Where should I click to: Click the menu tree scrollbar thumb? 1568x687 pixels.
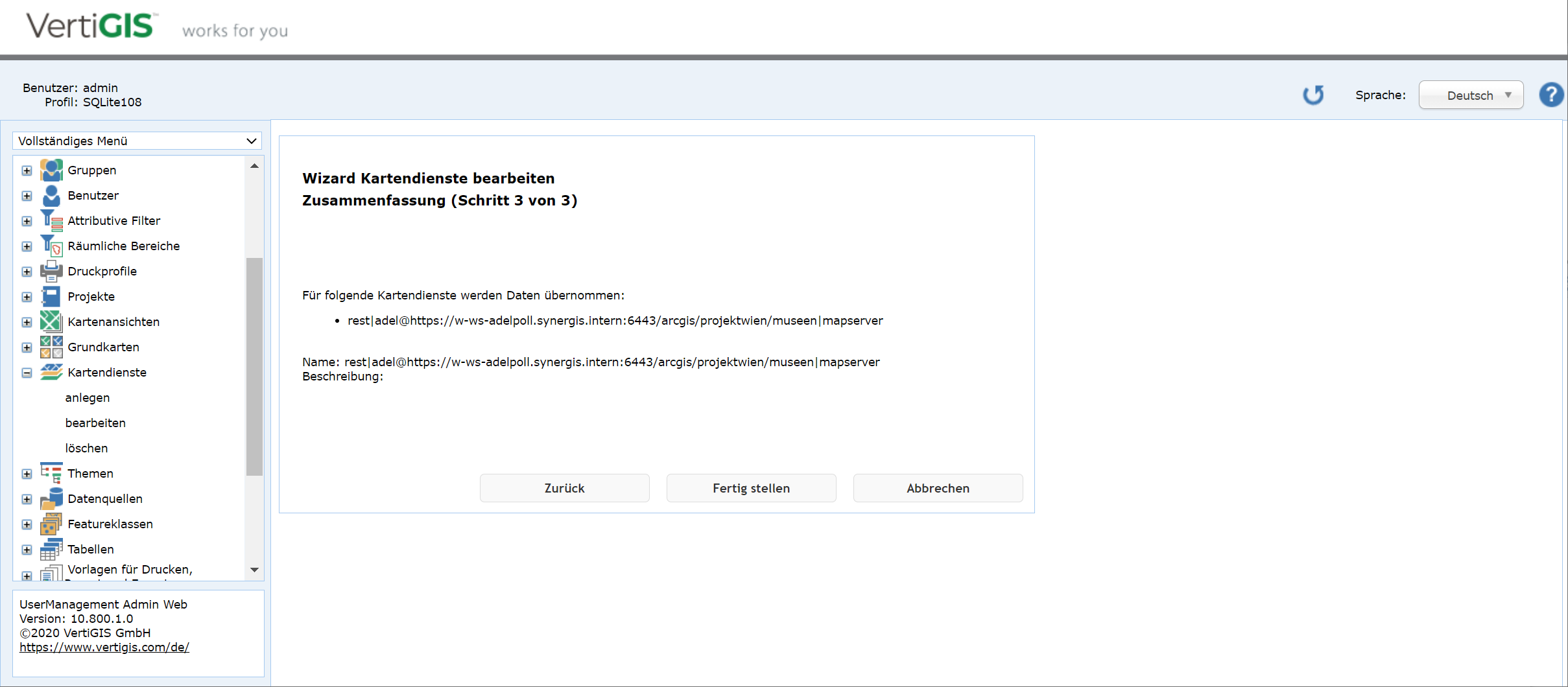[x=255, y=367]
